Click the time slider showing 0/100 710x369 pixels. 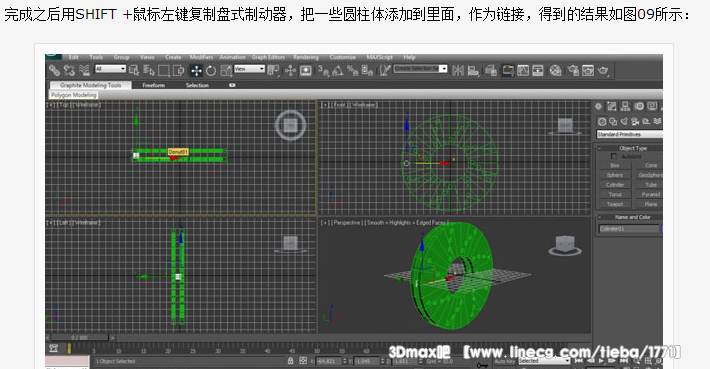click(x=80, y=338)
